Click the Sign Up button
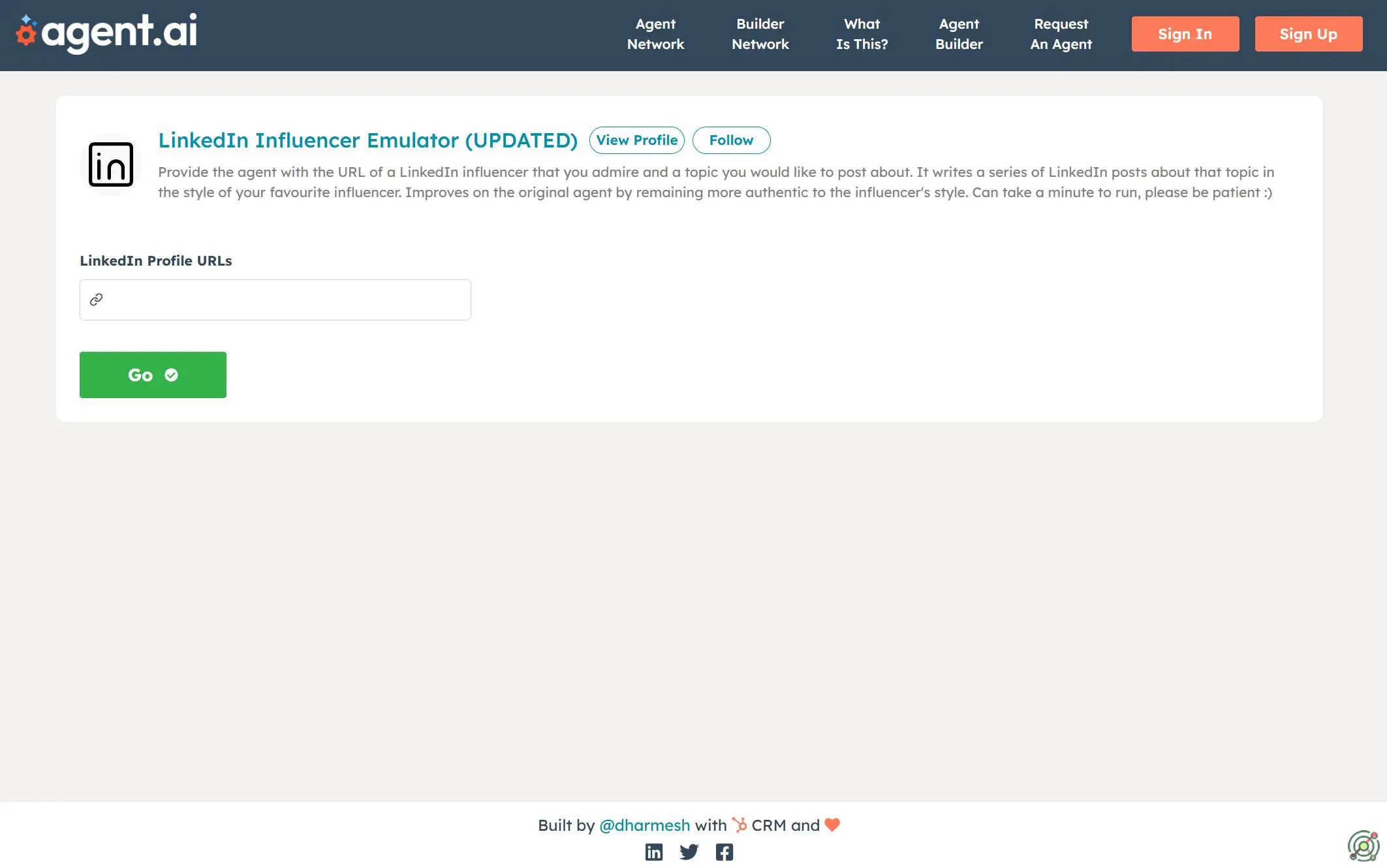Viewport: 1387px width, 868px height. [1308, 34]
